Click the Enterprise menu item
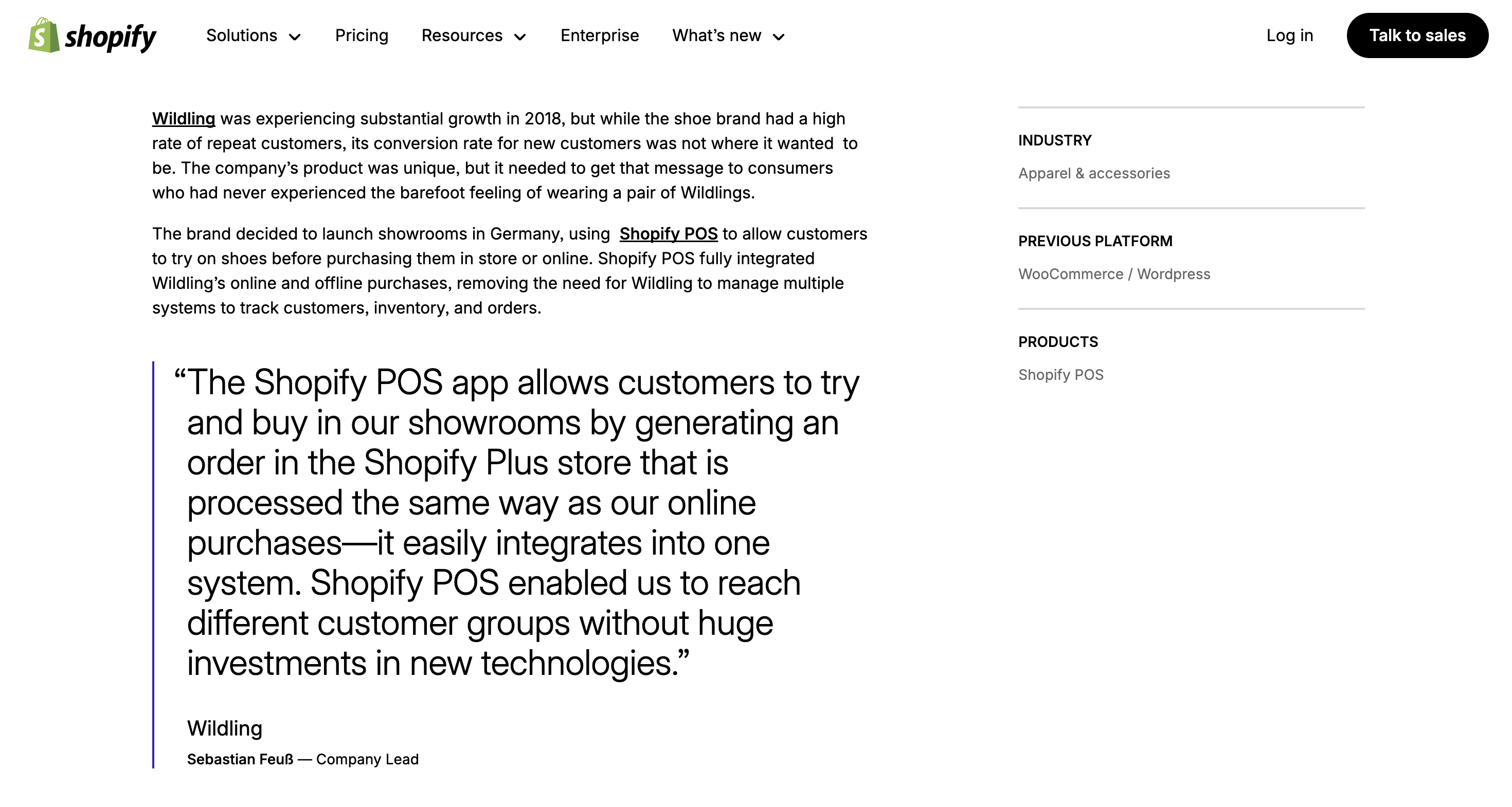1512x807 pixels. 599,35
